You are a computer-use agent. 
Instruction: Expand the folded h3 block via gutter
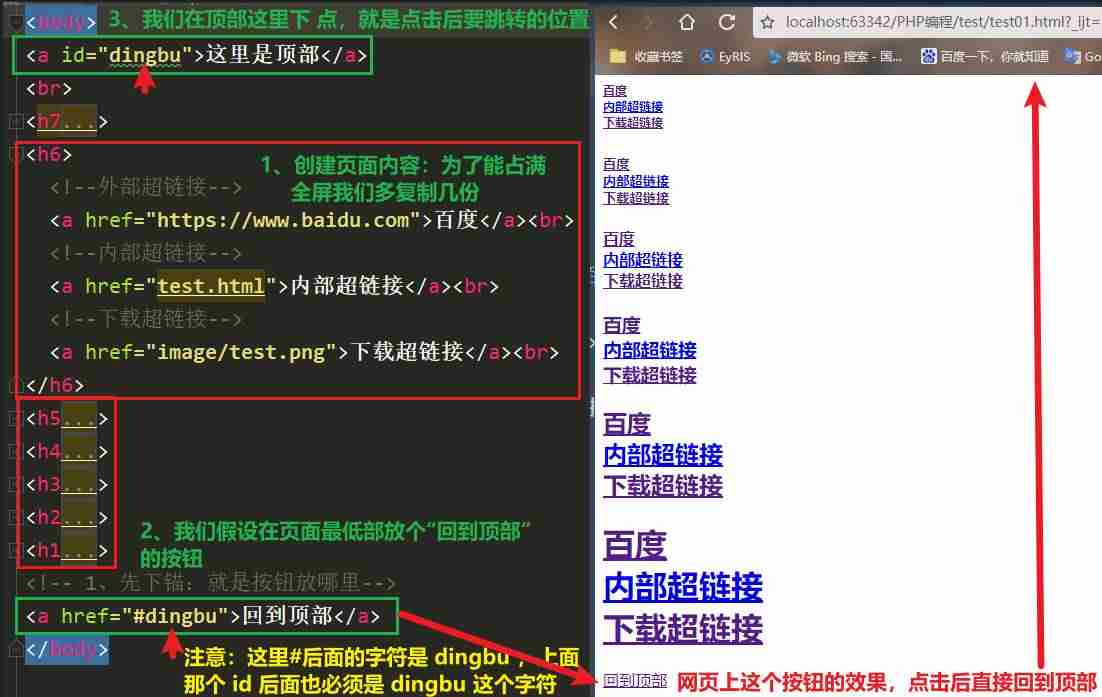(x=15, y=484)
